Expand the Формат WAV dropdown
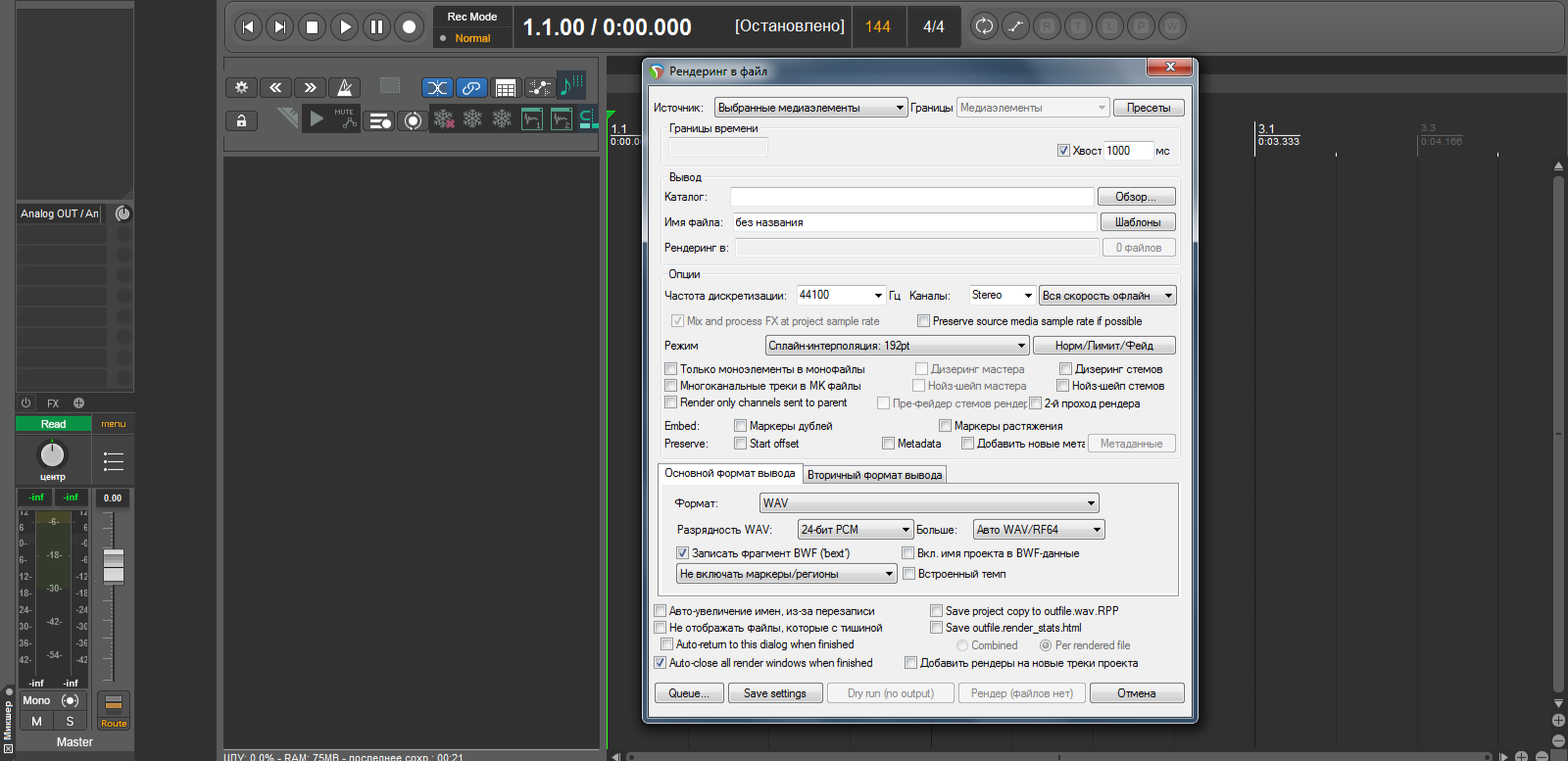The height and width of the screenshot is (761, 1568). click(x=928, y=503)
